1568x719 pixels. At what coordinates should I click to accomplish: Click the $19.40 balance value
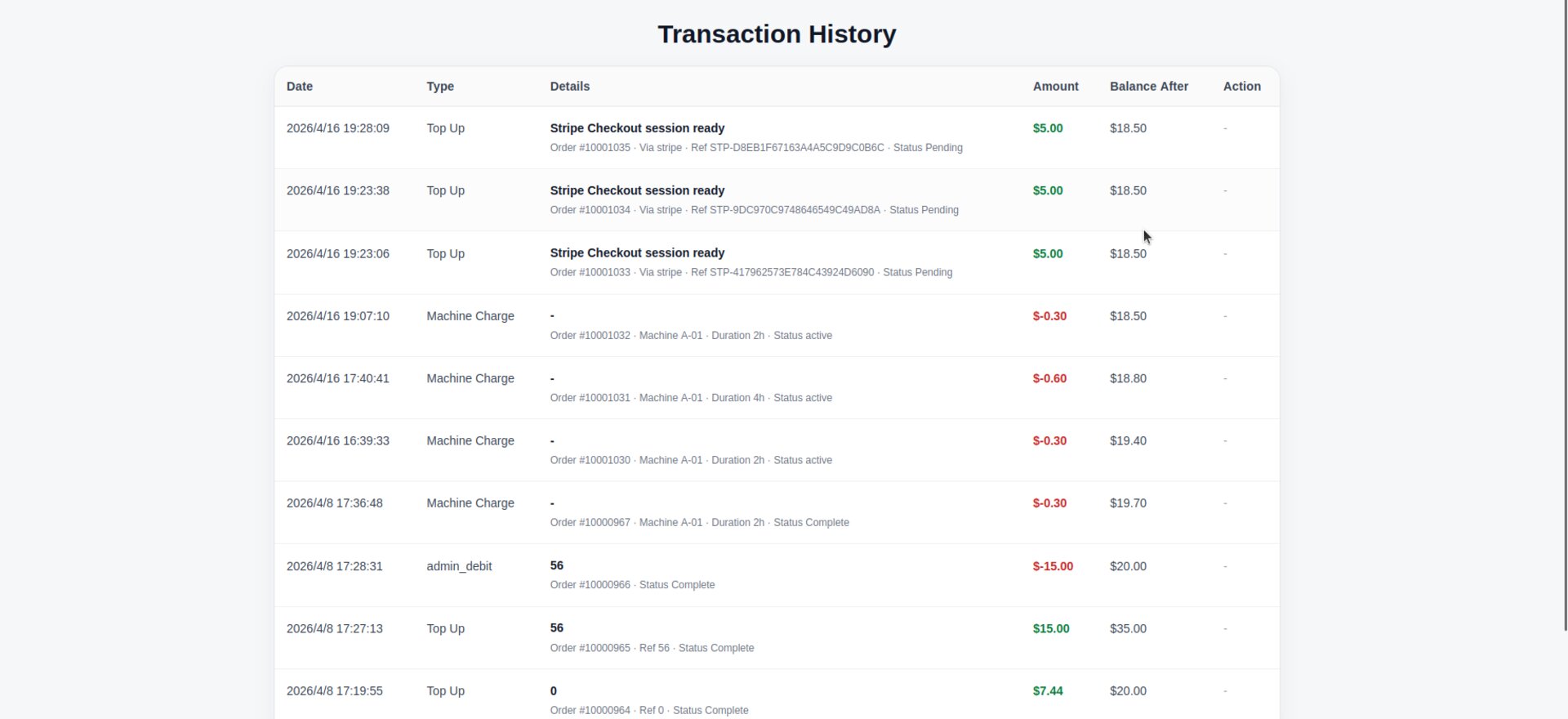1128,441
